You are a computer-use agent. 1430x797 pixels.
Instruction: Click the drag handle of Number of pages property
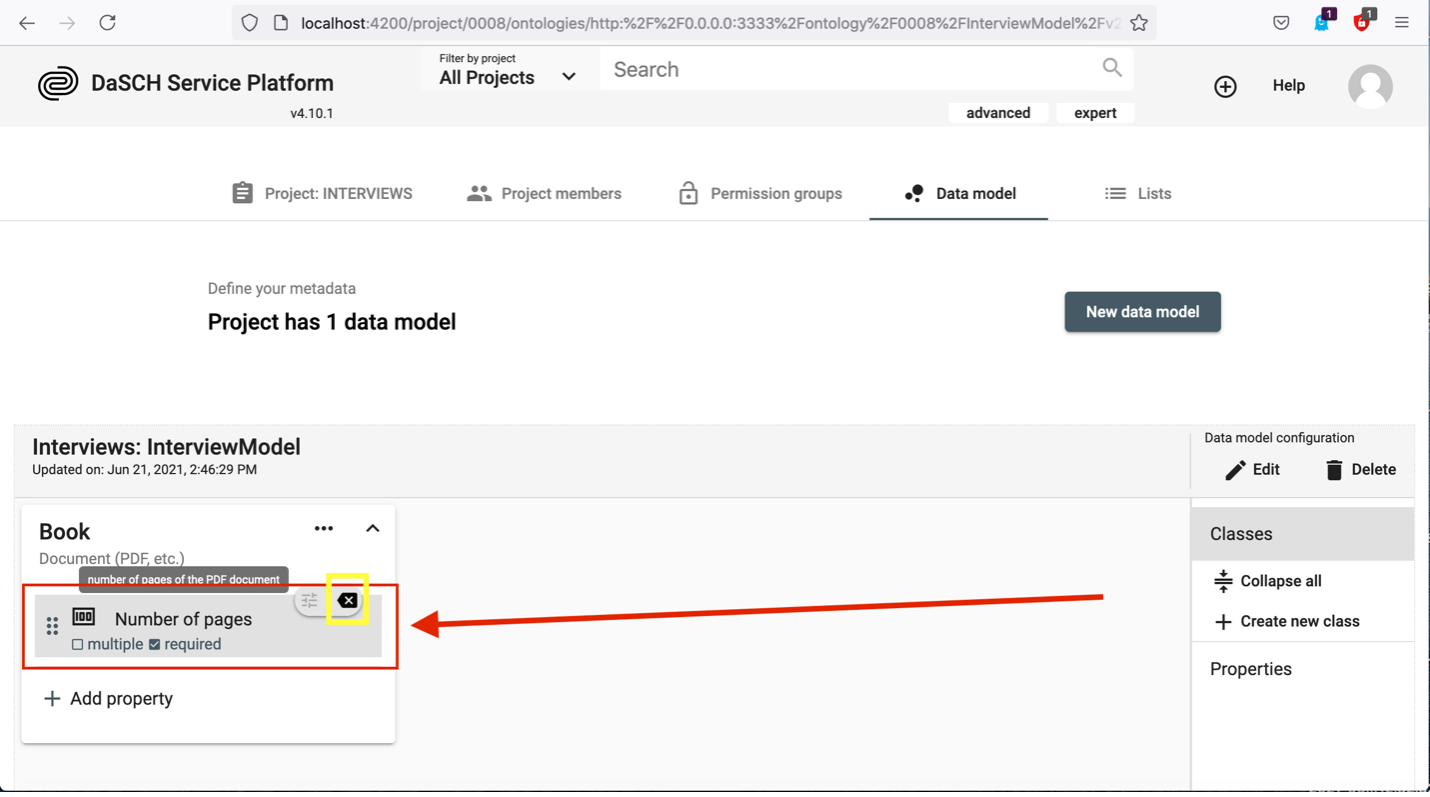(x=52, y=626)
